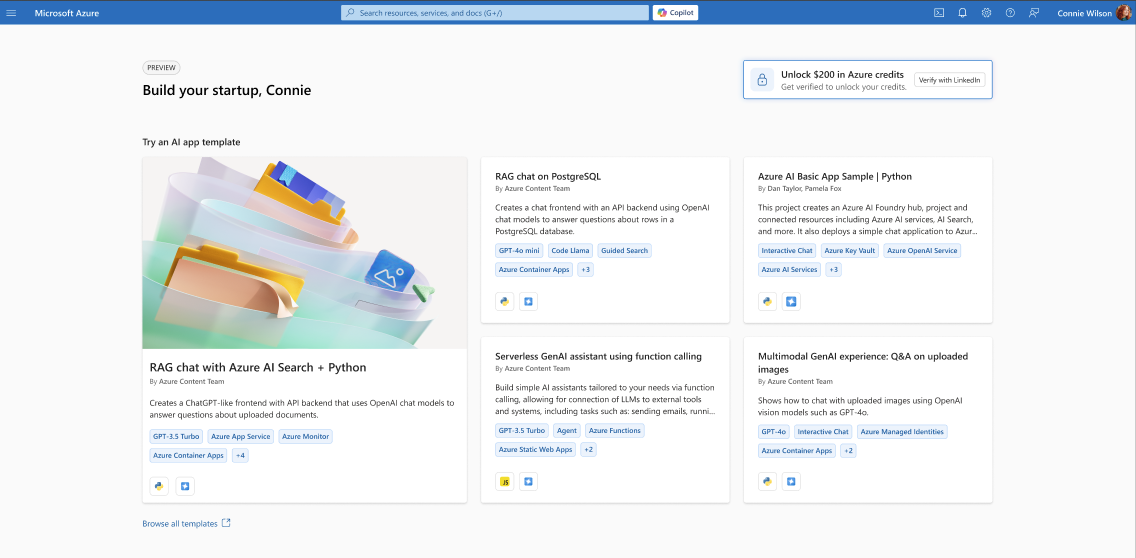Expand +3 more tags on Azure AI Basic App Sample
The image size is (1136, 558).
click(833, 270)
